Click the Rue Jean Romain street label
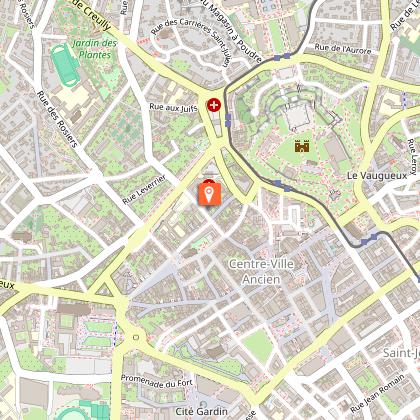 (x=378, y=394)
